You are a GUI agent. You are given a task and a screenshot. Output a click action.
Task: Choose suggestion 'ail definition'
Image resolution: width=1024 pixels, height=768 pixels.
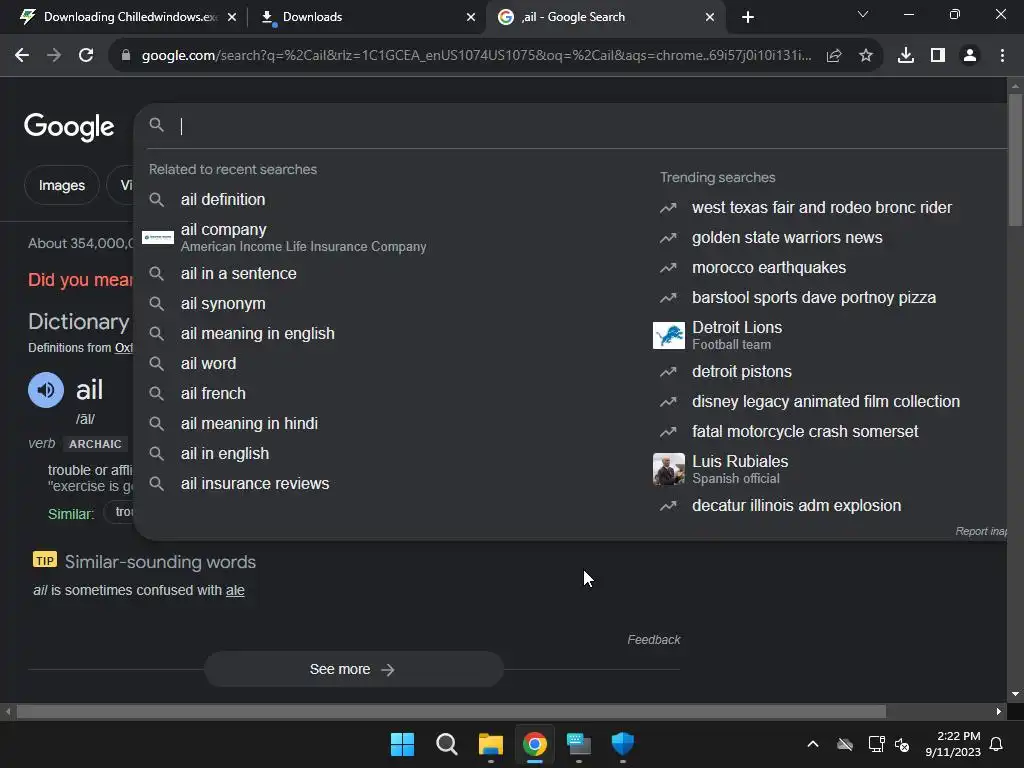(x=223, y=199)
